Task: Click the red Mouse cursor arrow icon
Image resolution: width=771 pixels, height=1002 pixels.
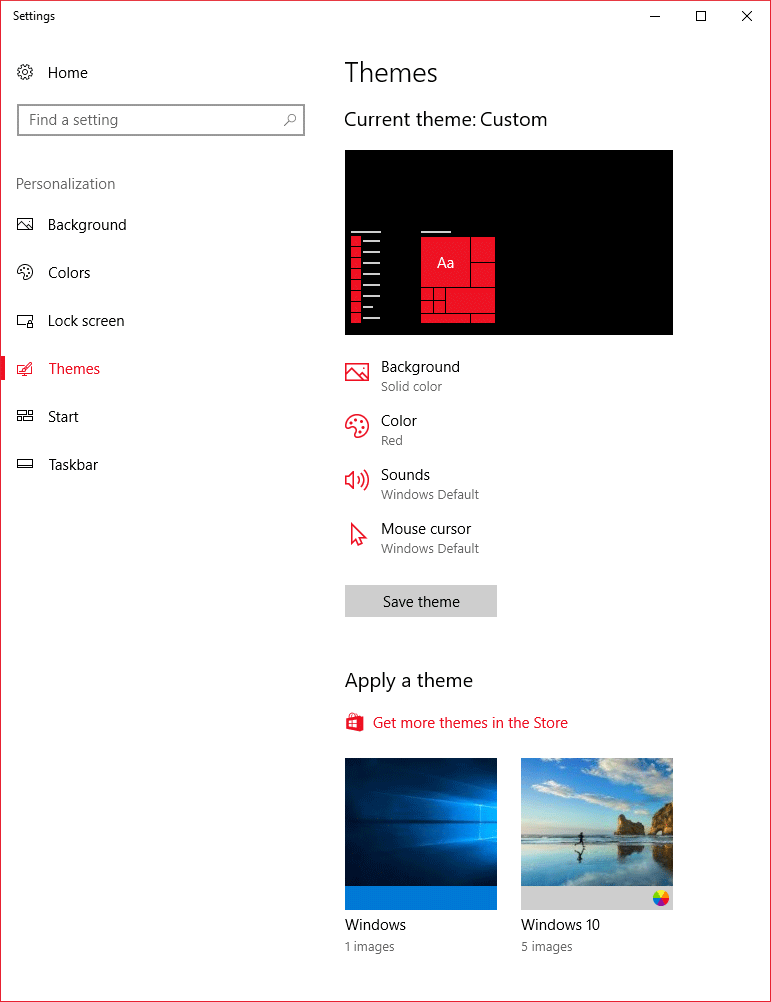Action: [358, 534]
